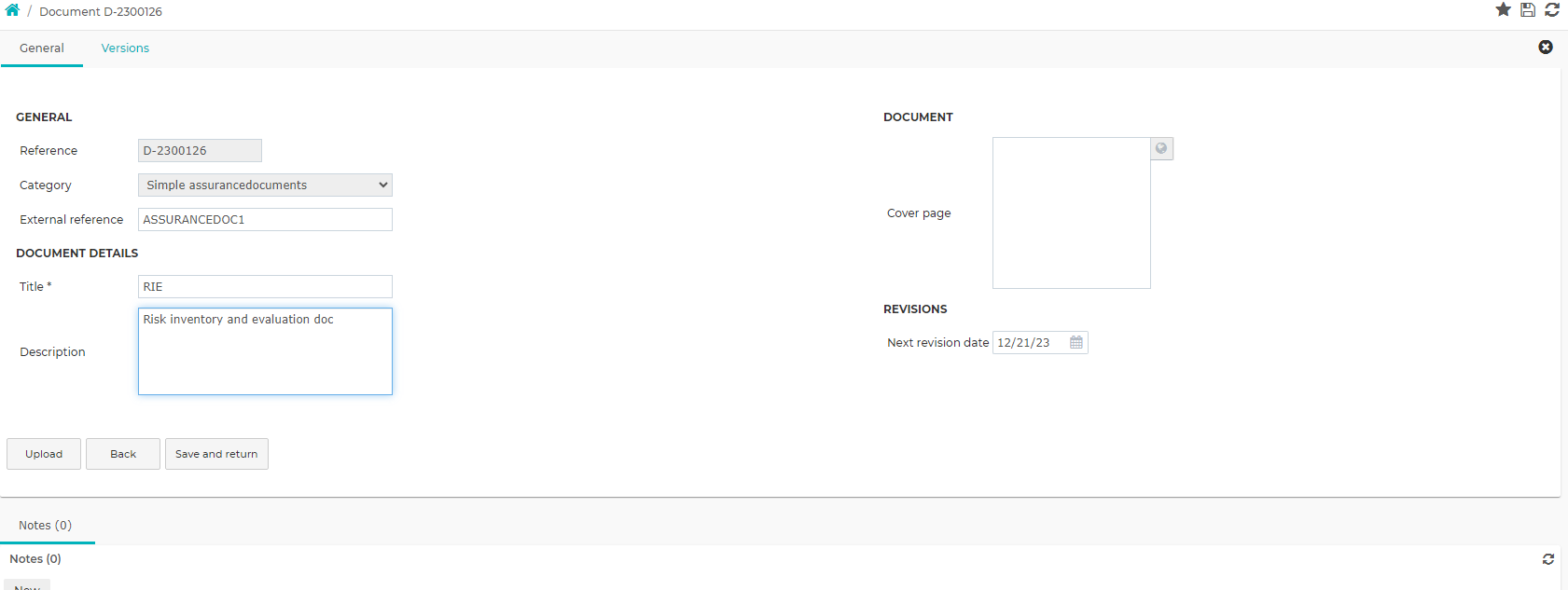Close the document panel with X icon
The image size is (1568, 590).
point(1546,47)
